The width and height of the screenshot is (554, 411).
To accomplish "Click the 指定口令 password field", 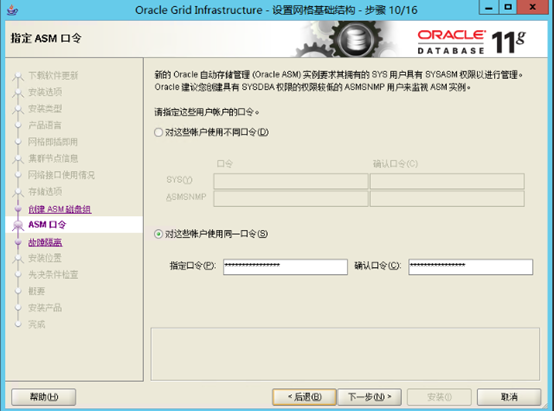I will click(285, 266).
